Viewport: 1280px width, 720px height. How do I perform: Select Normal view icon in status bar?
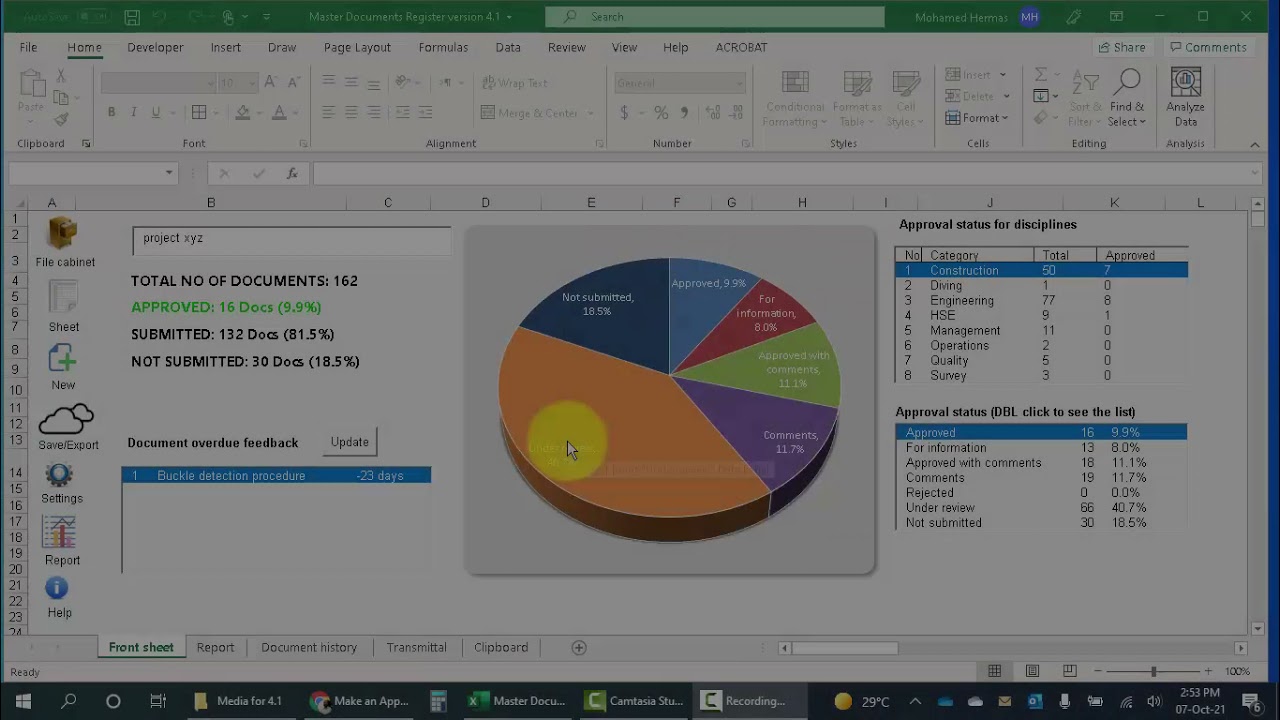[x=994, y=671]
